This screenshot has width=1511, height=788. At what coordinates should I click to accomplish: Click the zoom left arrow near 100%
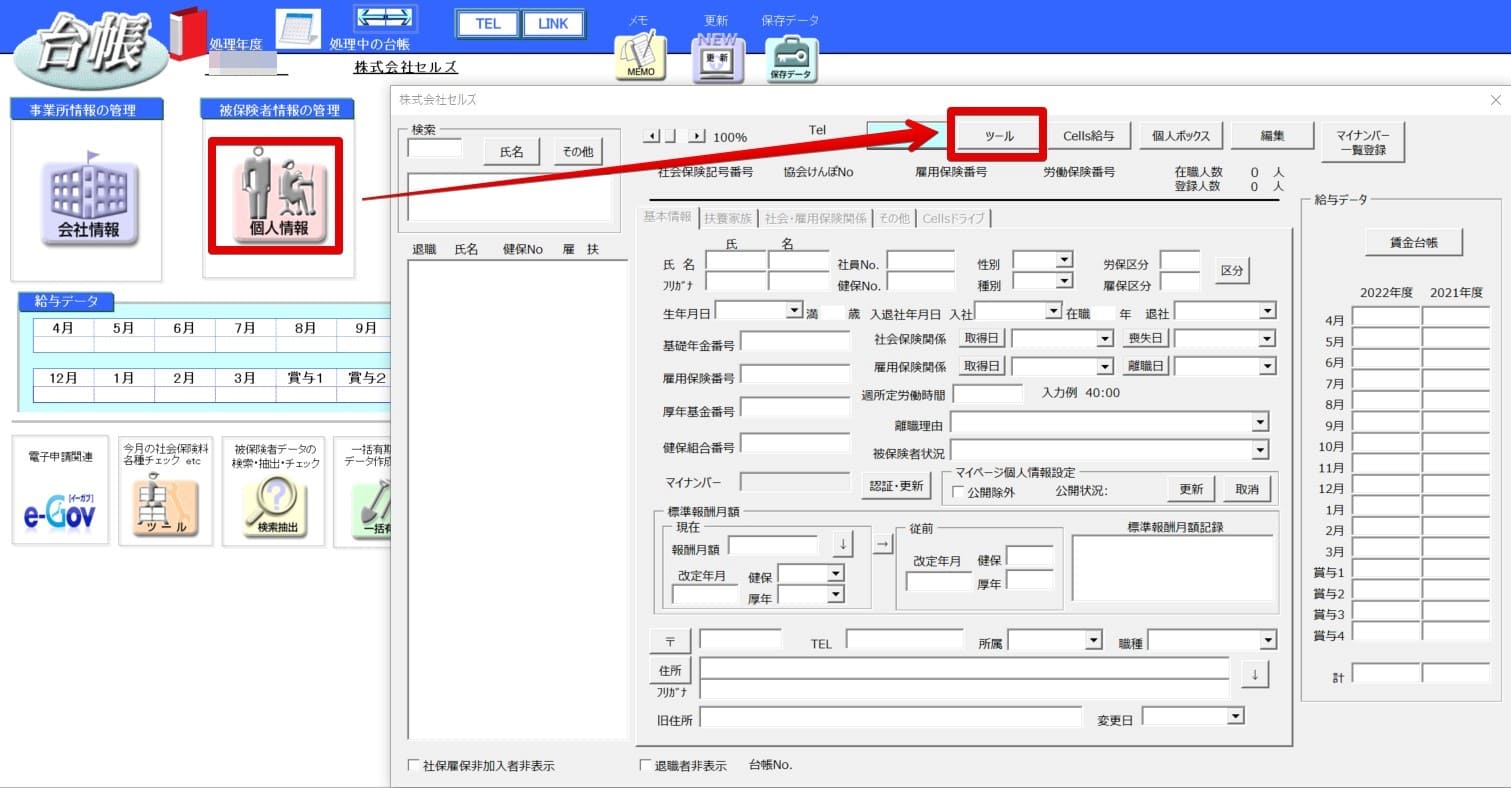(x=651, y=136)
